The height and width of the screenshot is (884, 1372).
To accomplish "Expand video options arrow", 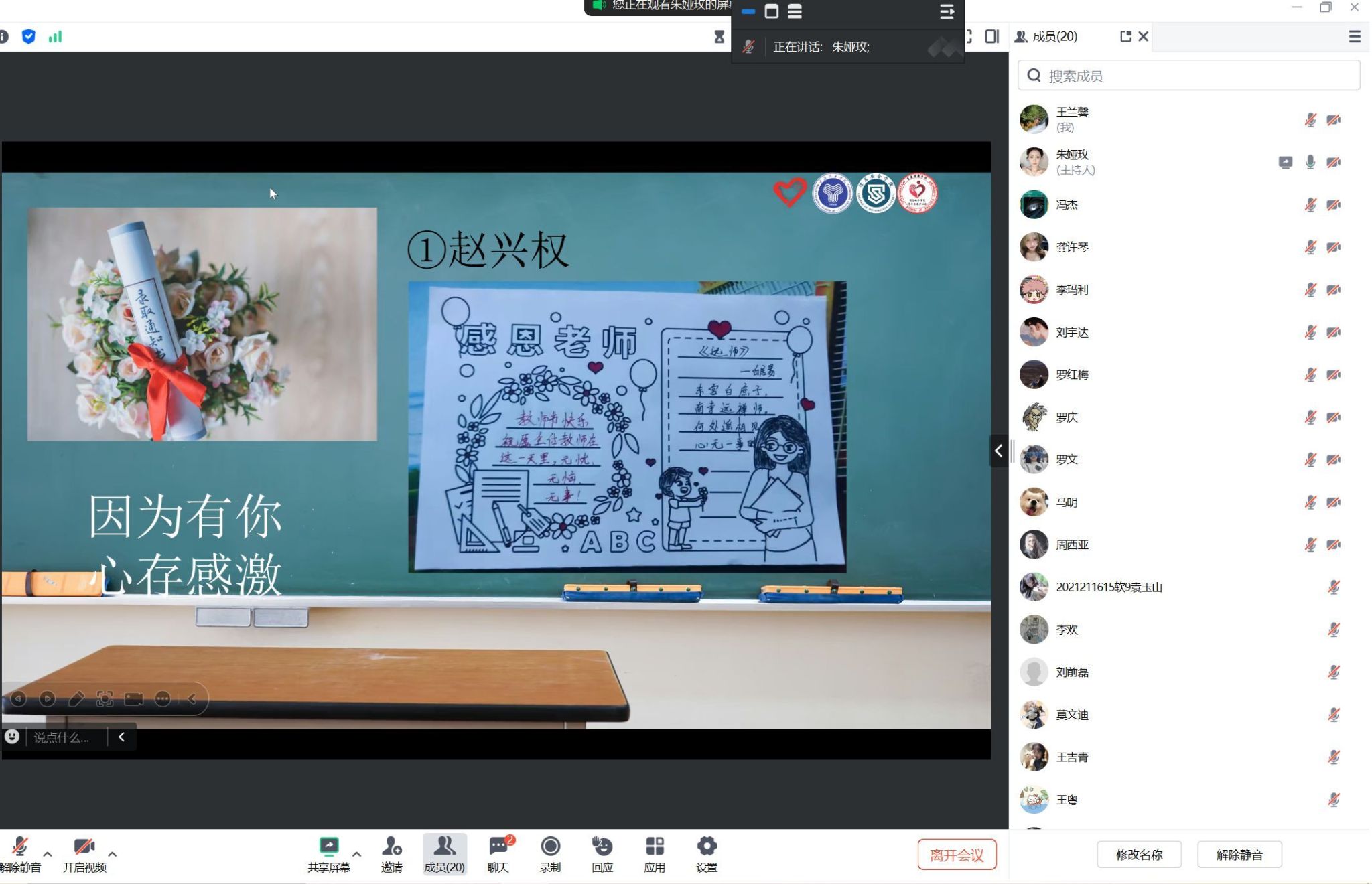I will [x=112, y=854].
